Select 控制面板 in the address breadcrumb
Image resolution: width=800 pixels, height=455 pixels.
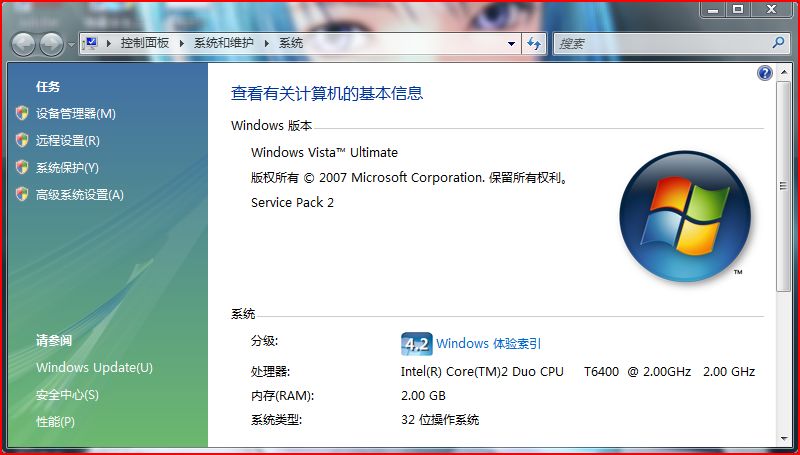click(x=145, y=43)
